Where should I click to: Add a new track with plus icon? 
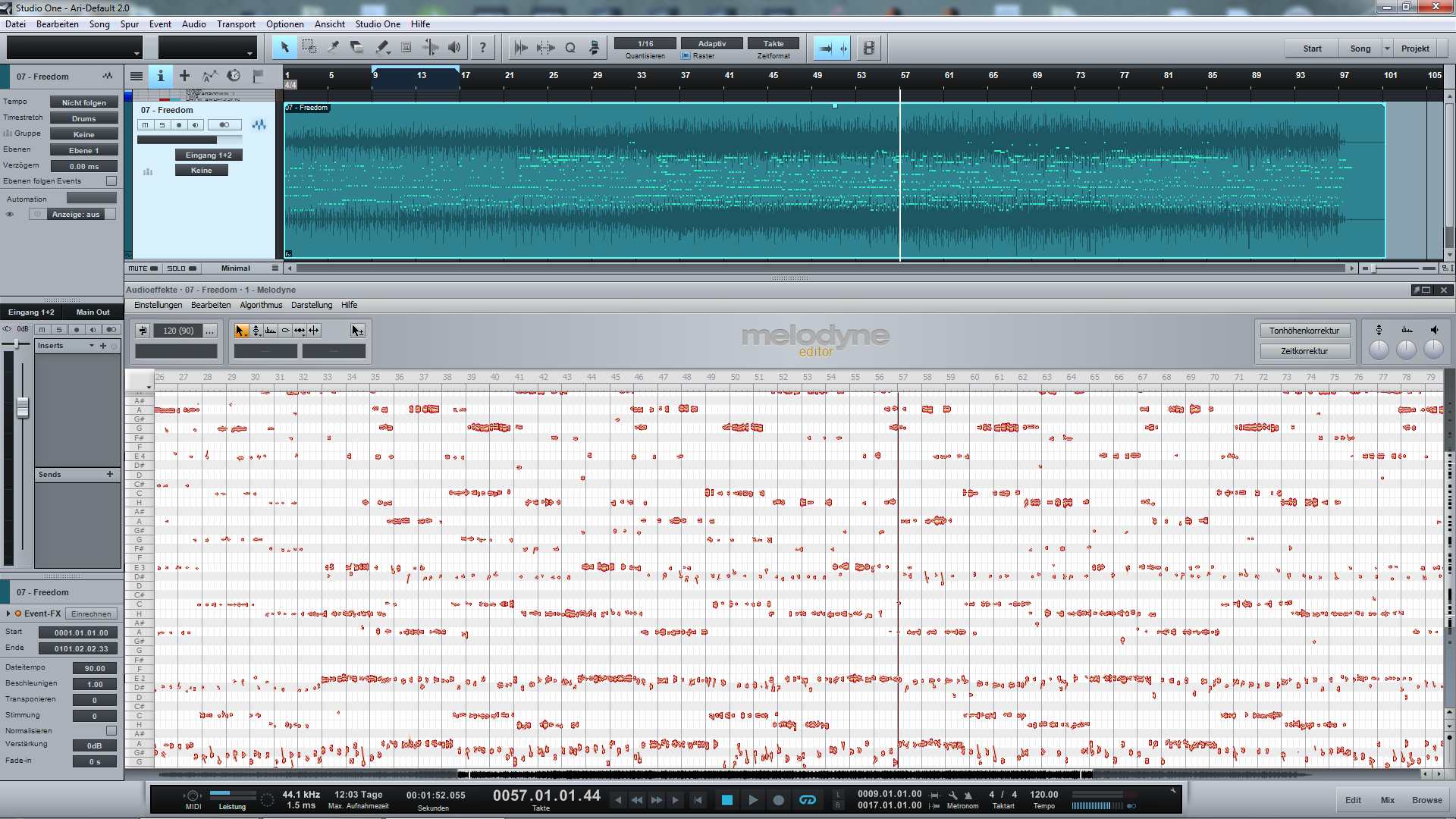(x=184, y=76)
